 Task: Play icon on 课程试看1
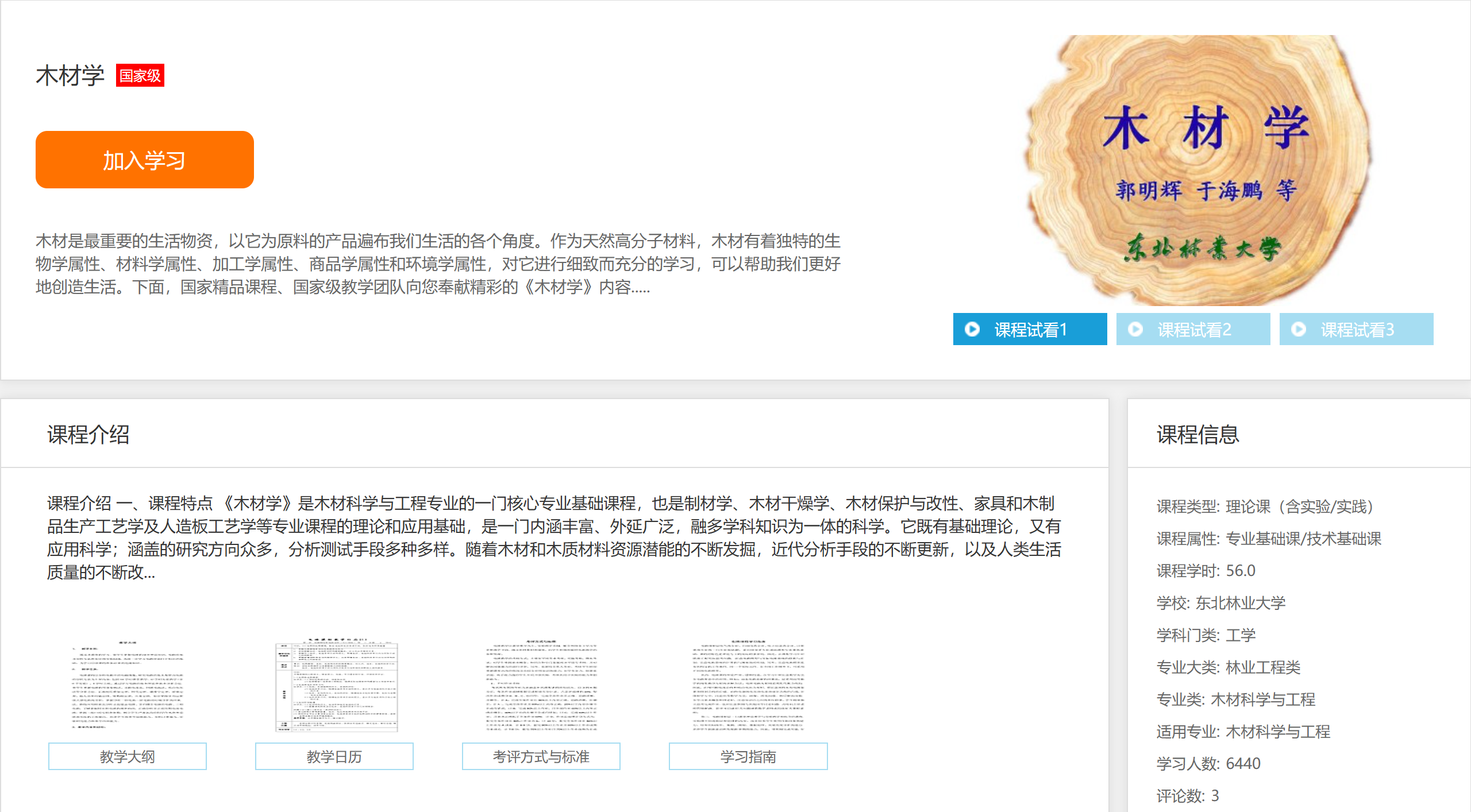(x=972, y=329)
